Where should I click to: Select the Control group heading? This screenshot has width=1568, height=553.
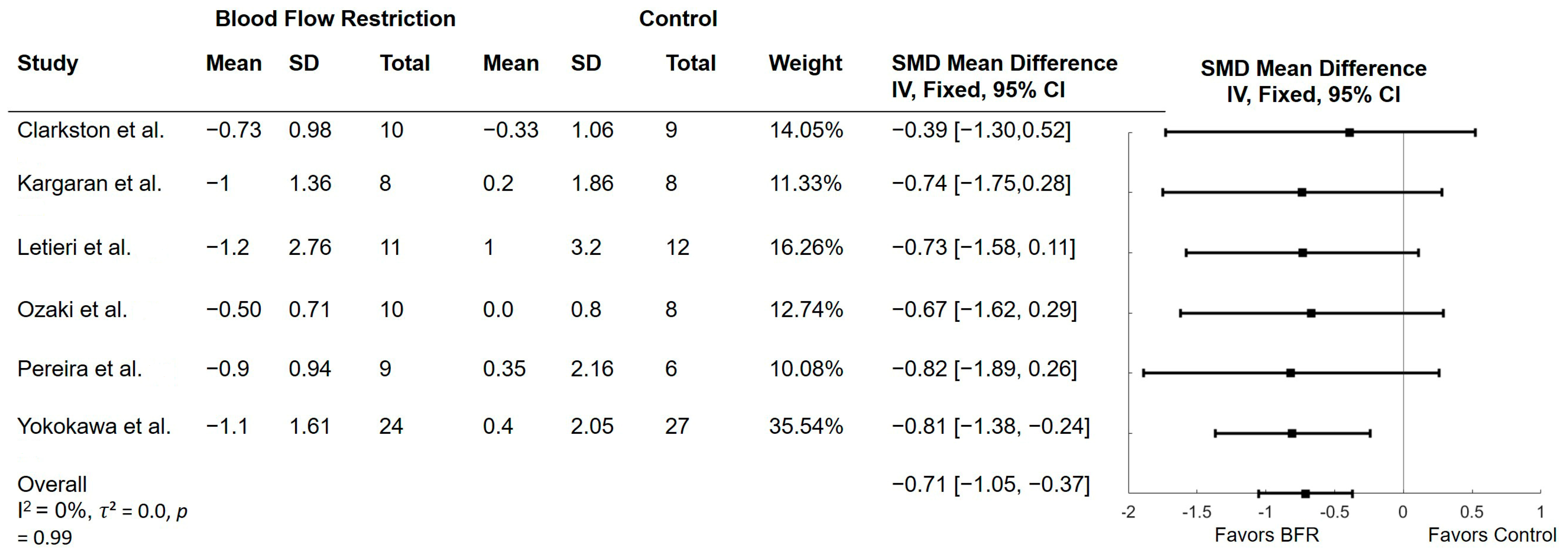point(678,19)
